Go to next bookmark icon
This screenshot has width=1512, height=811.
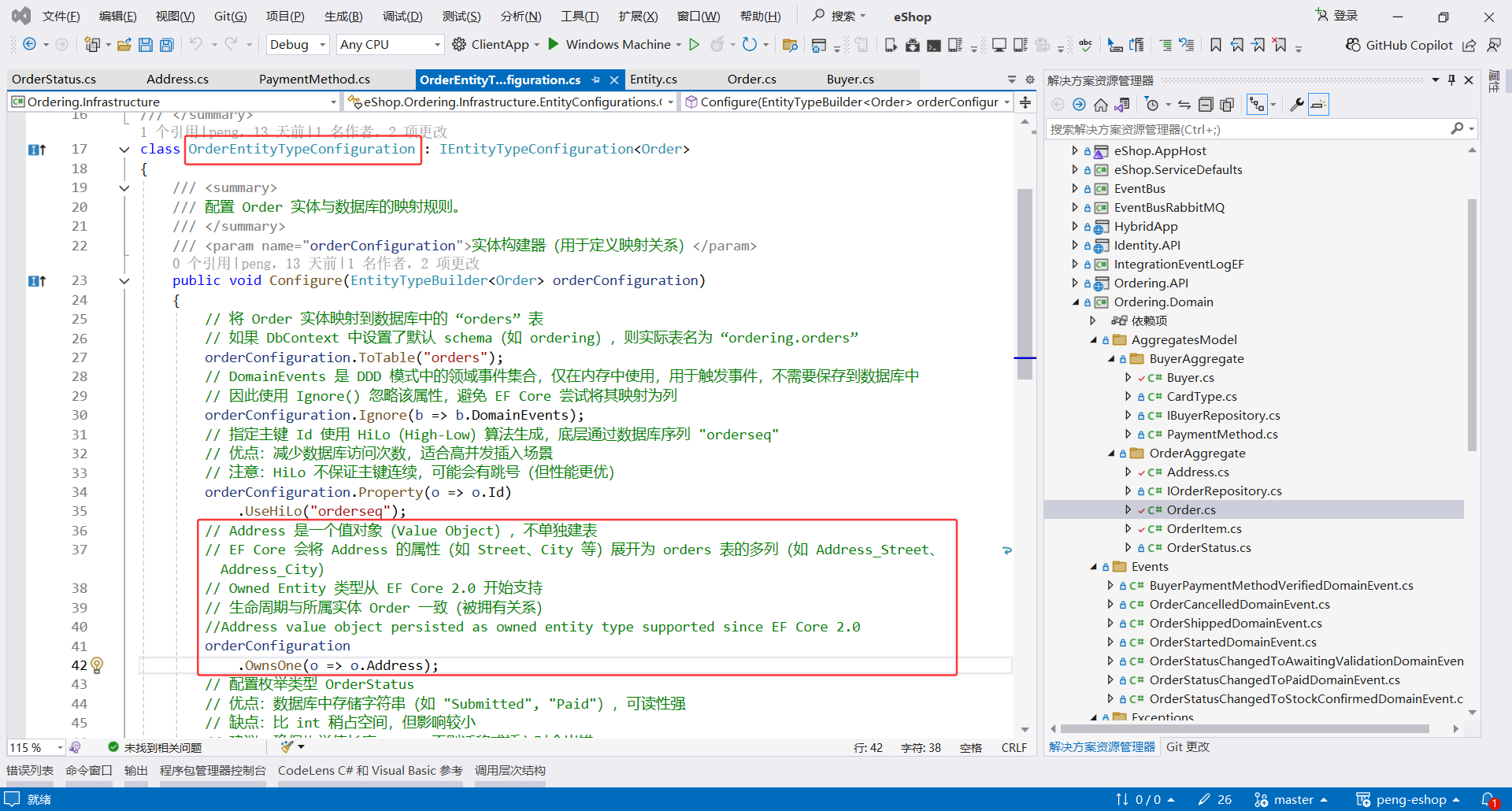point(1258,45)
